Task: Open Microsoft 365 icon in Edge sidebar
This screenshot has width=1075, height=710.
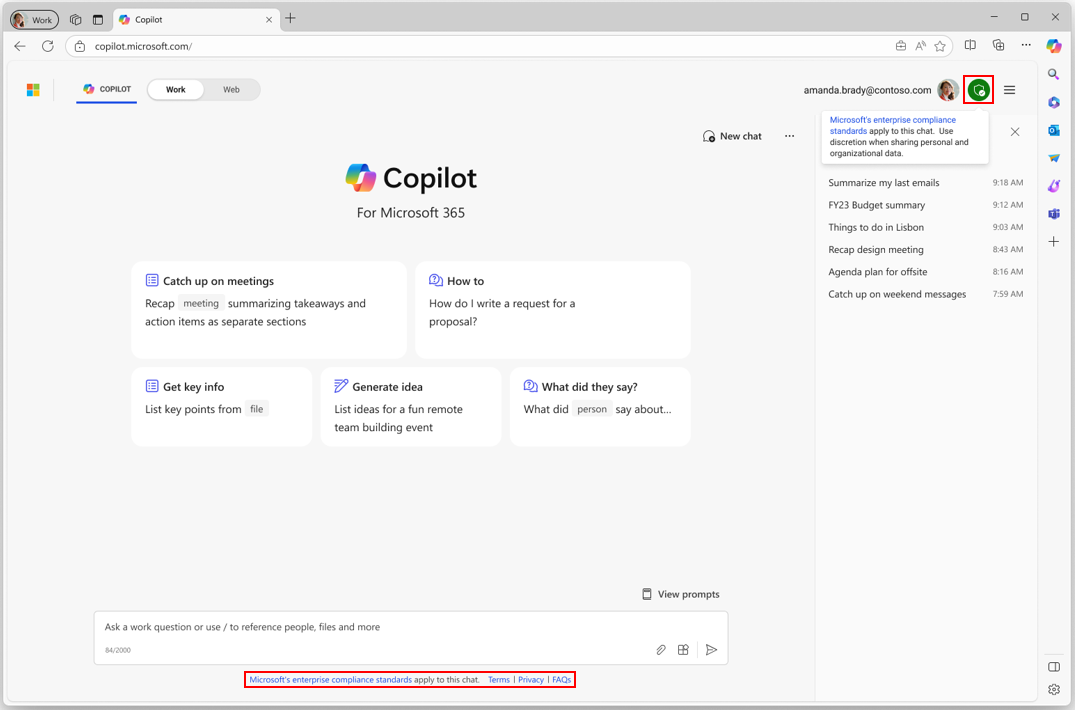Action: (1054, 102)
